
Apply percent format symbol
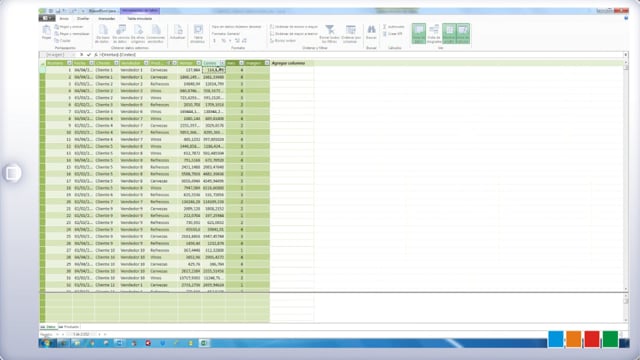pyautogui.click(x=223, y=41)
